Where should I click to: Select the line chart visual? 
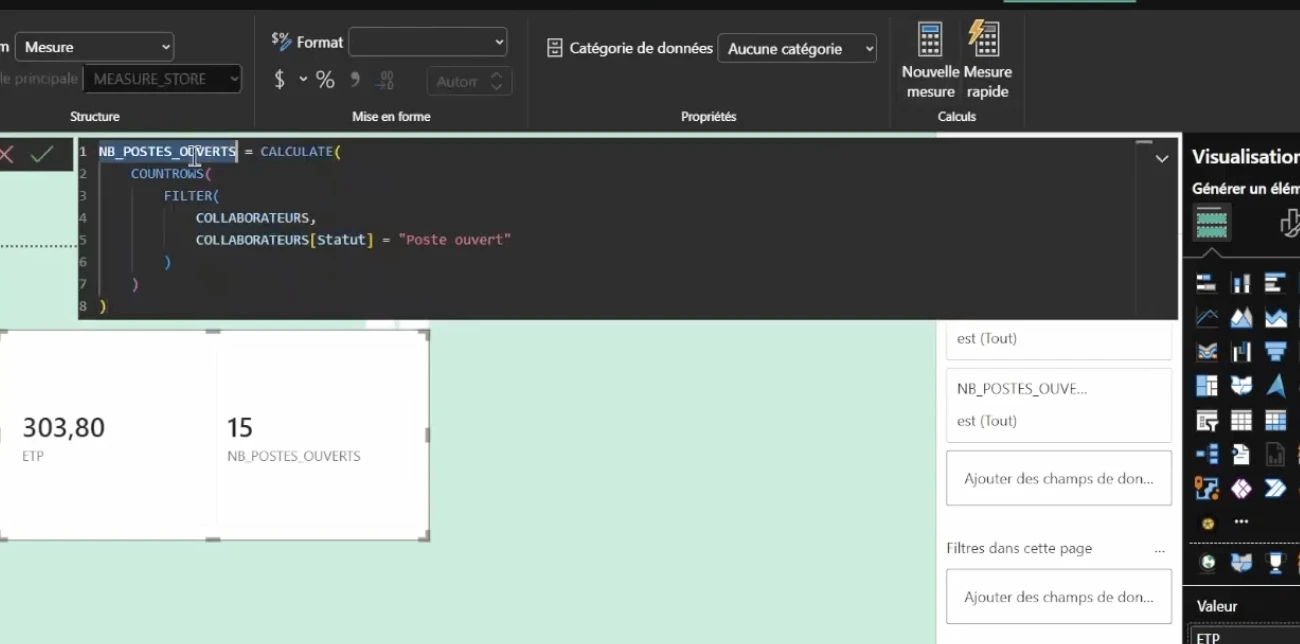point(1207,318)
